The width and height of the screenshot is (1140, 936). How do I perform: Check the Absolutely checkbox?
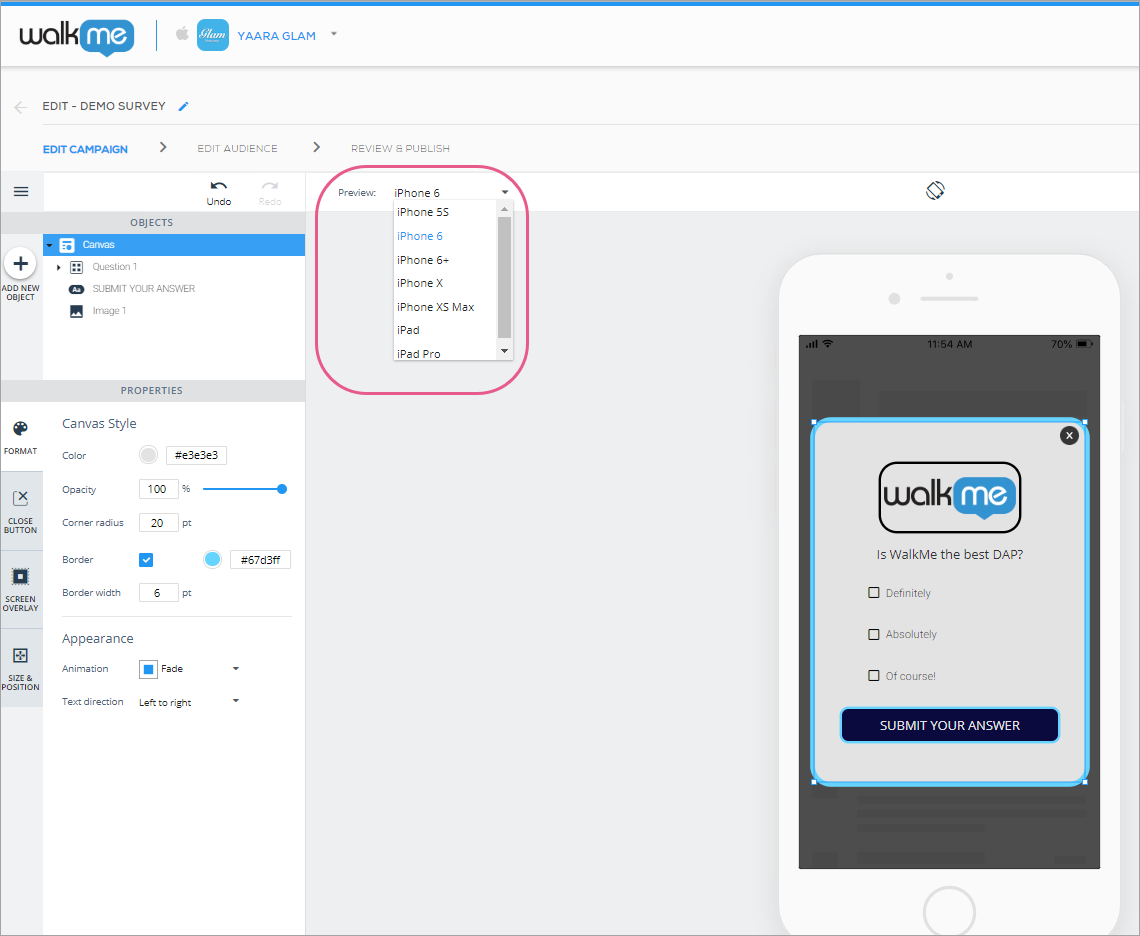pos(874,634)
